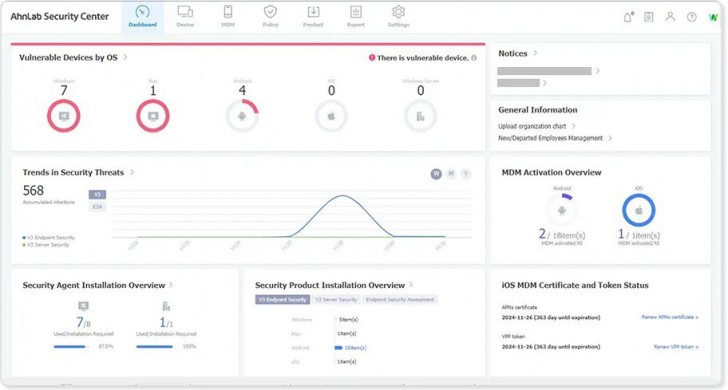Select the V3 trend filter button
Image resolution: width=728 pixels, height=390 pixels.
click(98, 195)
